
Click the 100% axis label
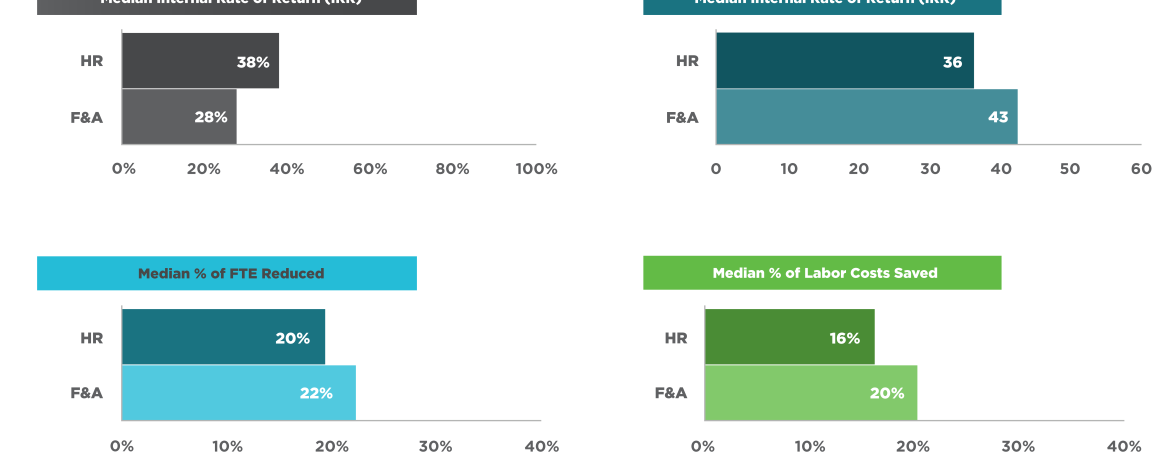[536, 169]
